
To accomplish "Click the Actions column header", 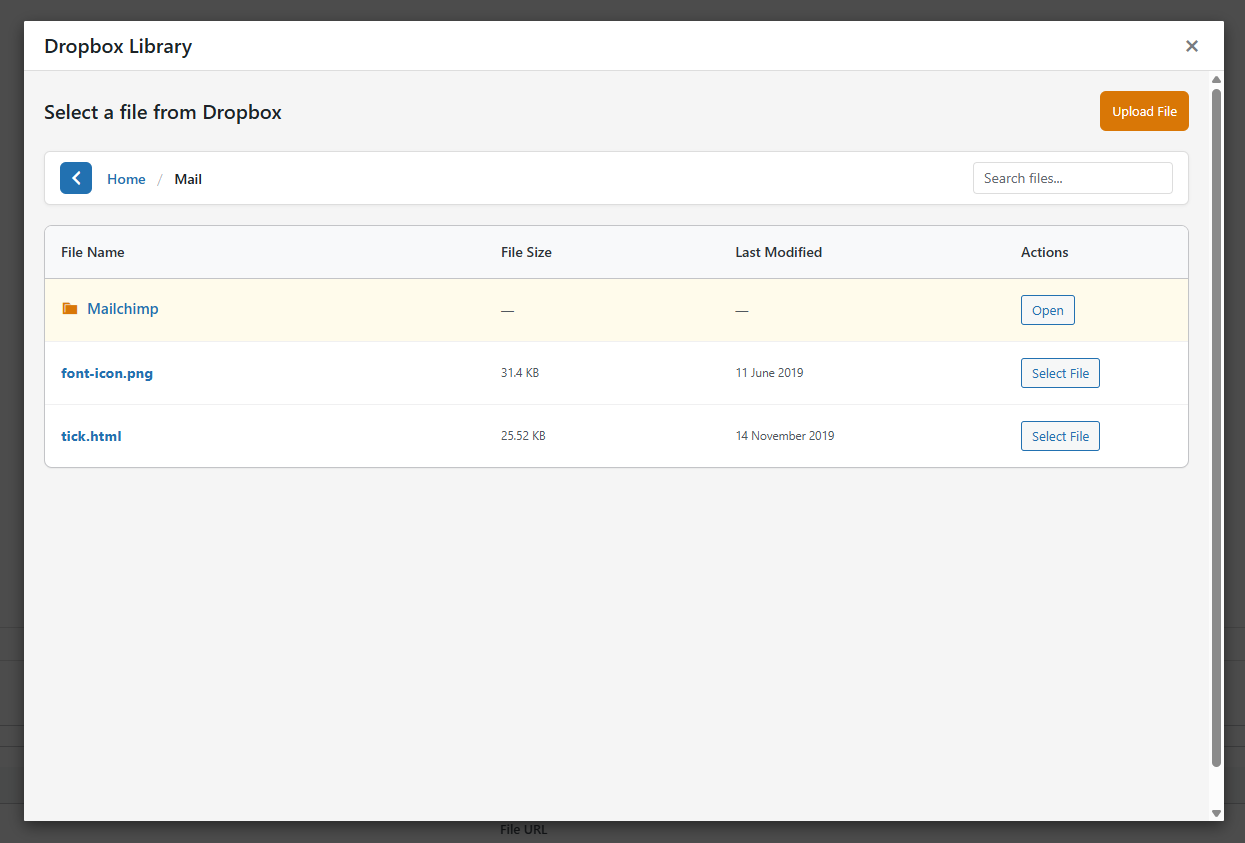I will (x=1044, y=252).
